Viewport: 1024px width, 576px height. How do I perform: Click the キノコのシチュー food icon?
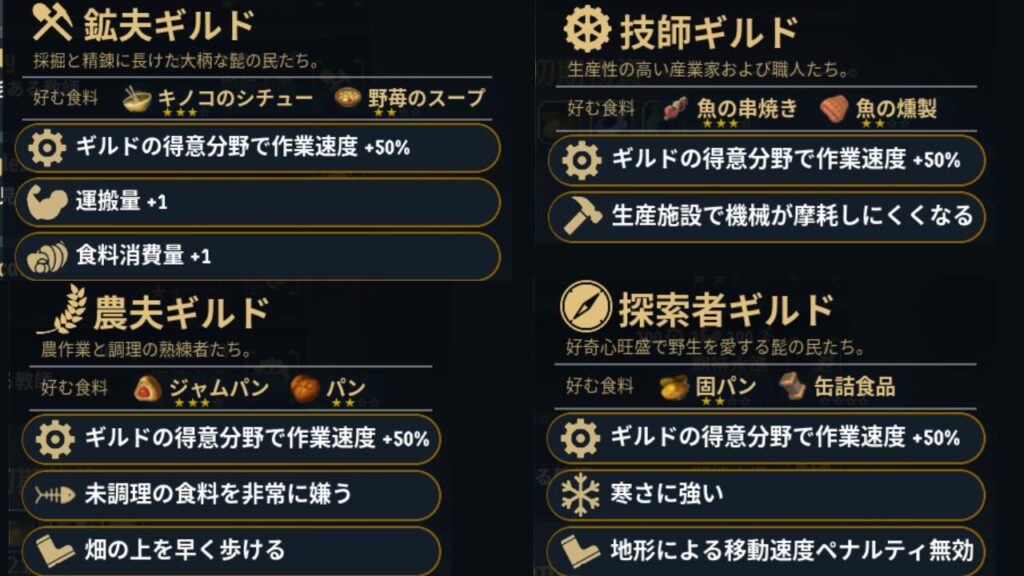click(137, 97)
